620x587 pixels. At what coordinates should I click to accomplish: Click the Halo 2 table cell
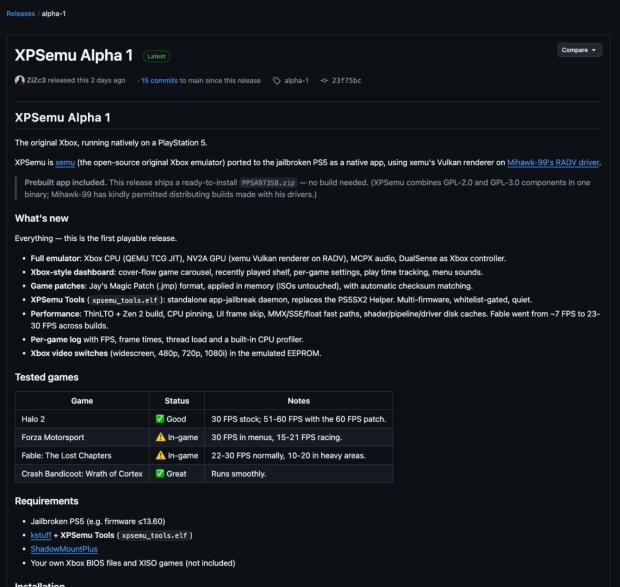click(82, 419)
